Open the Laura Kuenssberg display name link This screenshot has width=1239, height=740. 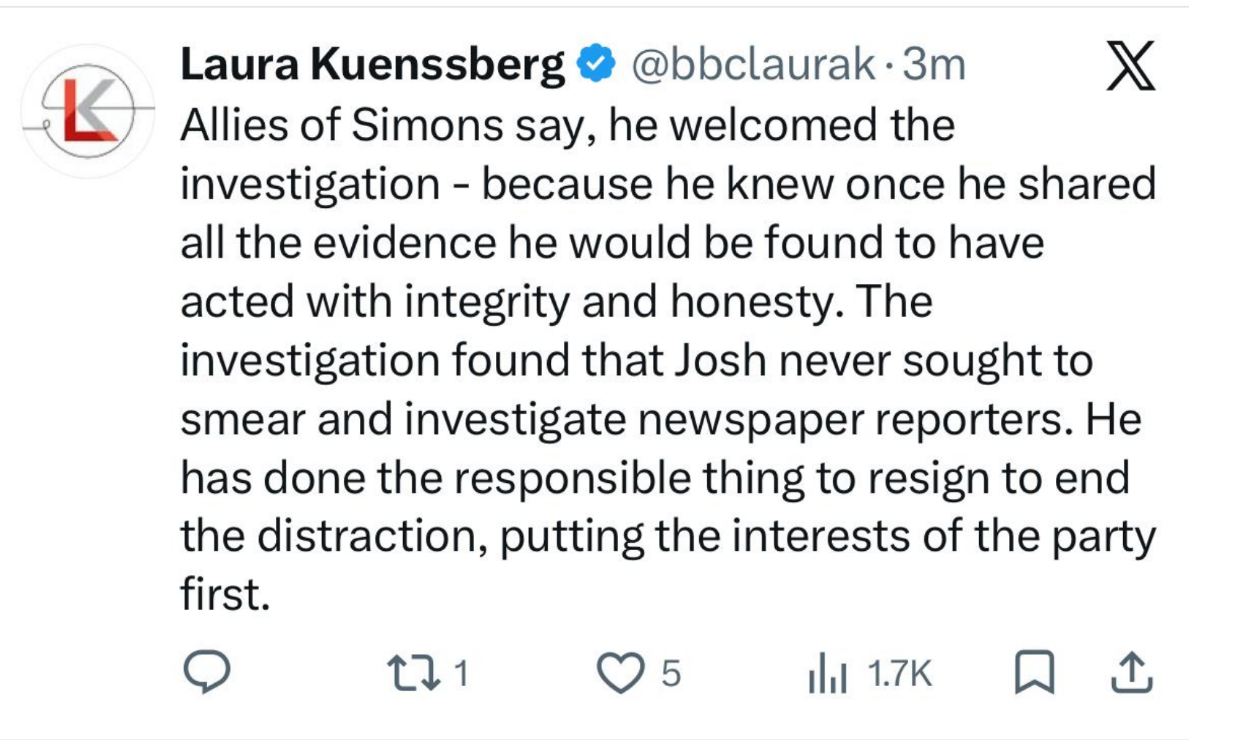click(x=372, y=66)
